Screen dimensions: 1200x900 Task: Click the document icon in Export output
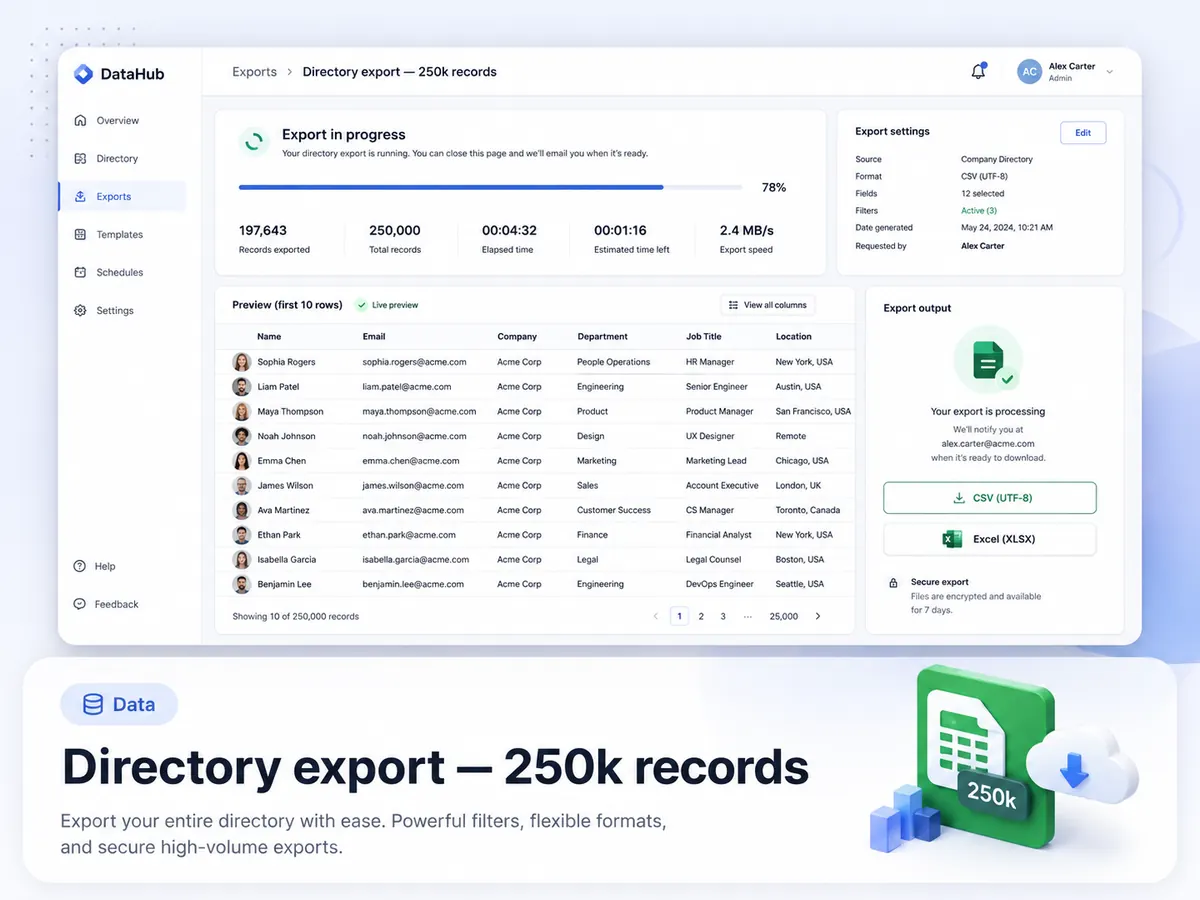coord(988,360)
